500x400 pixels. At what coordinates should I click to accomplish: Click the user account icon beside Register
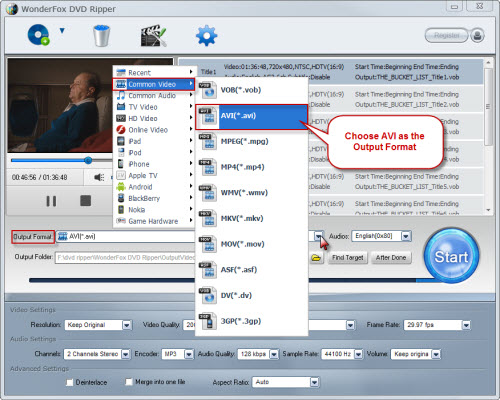click(477, 35)
